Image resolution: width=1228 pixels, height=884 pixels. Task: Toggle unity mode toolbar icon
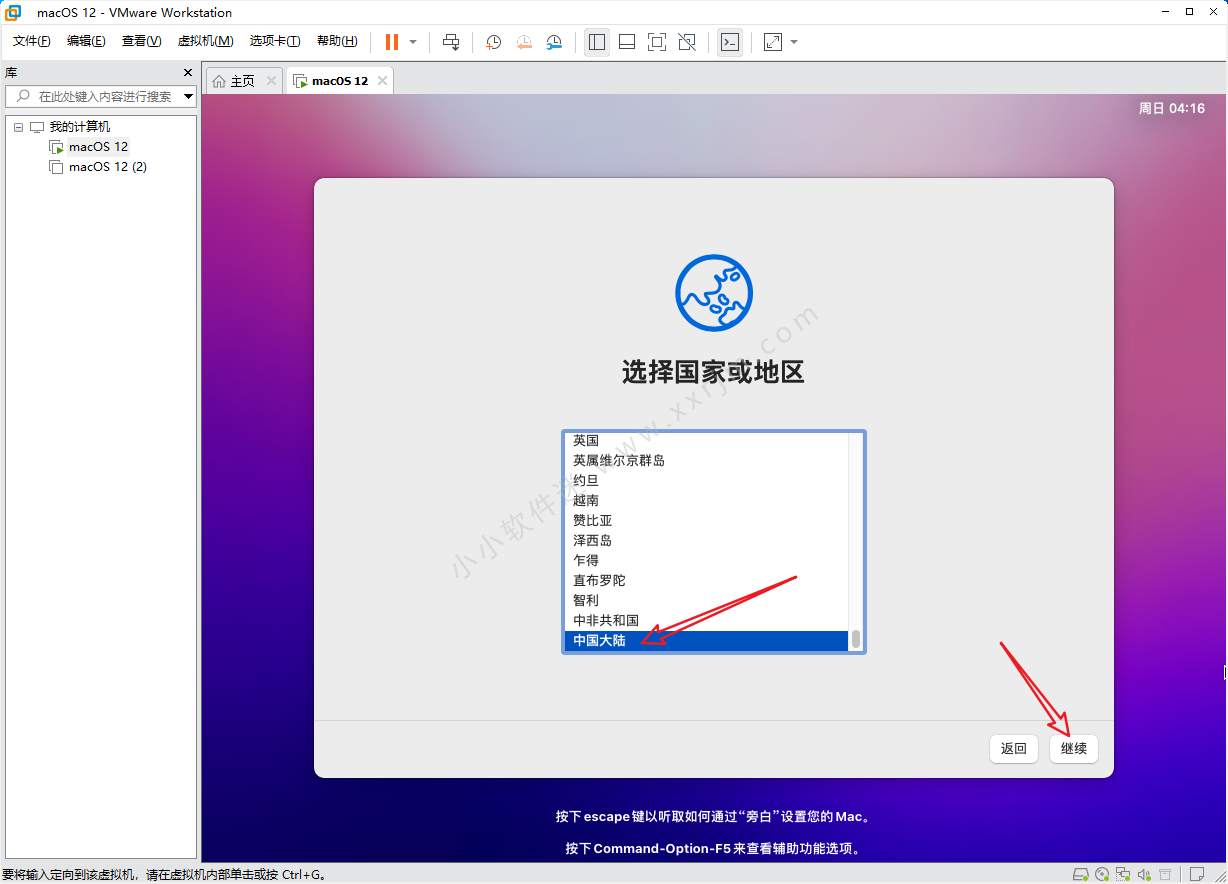point(687,42)
